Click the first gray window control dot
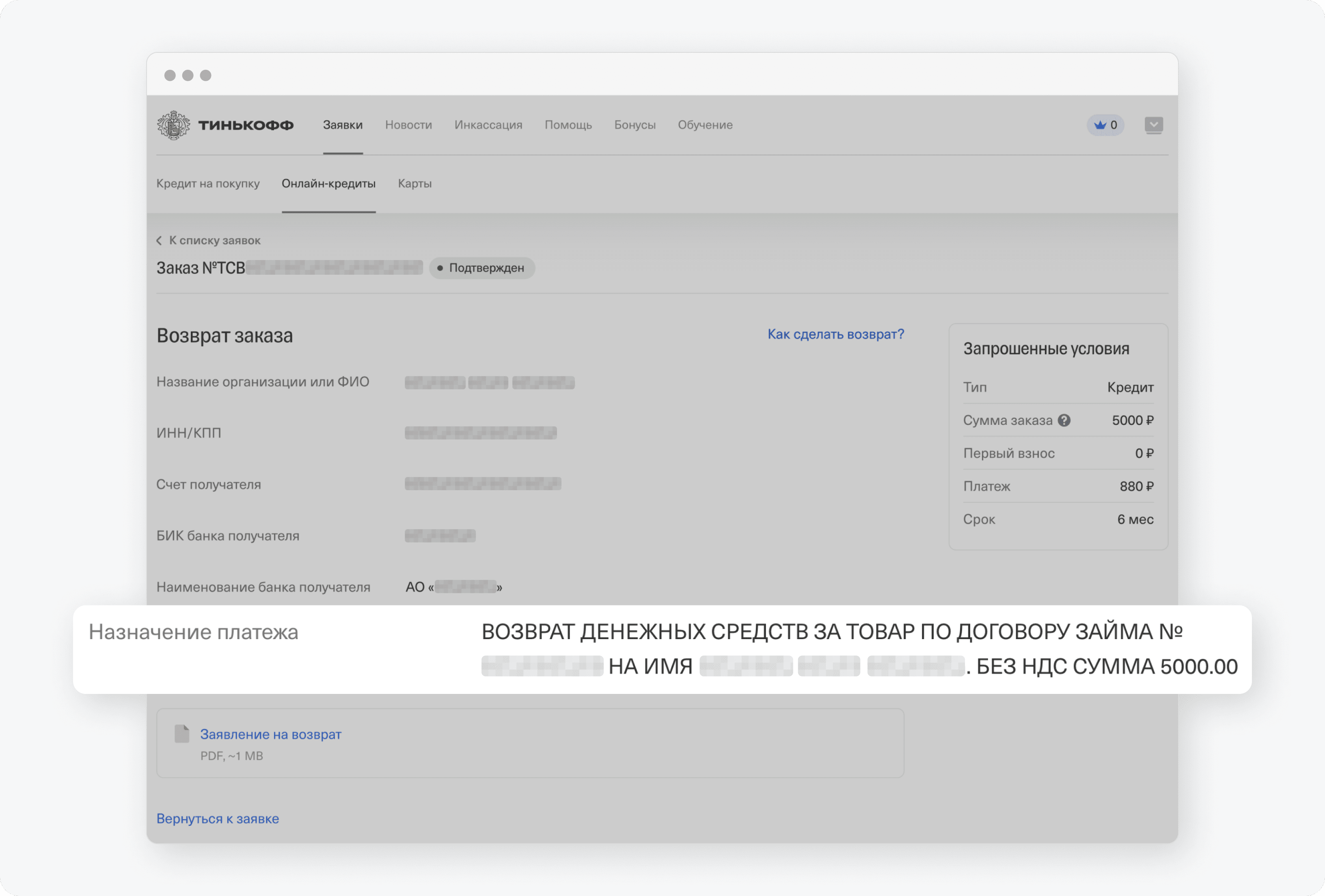 coord(170,75)
